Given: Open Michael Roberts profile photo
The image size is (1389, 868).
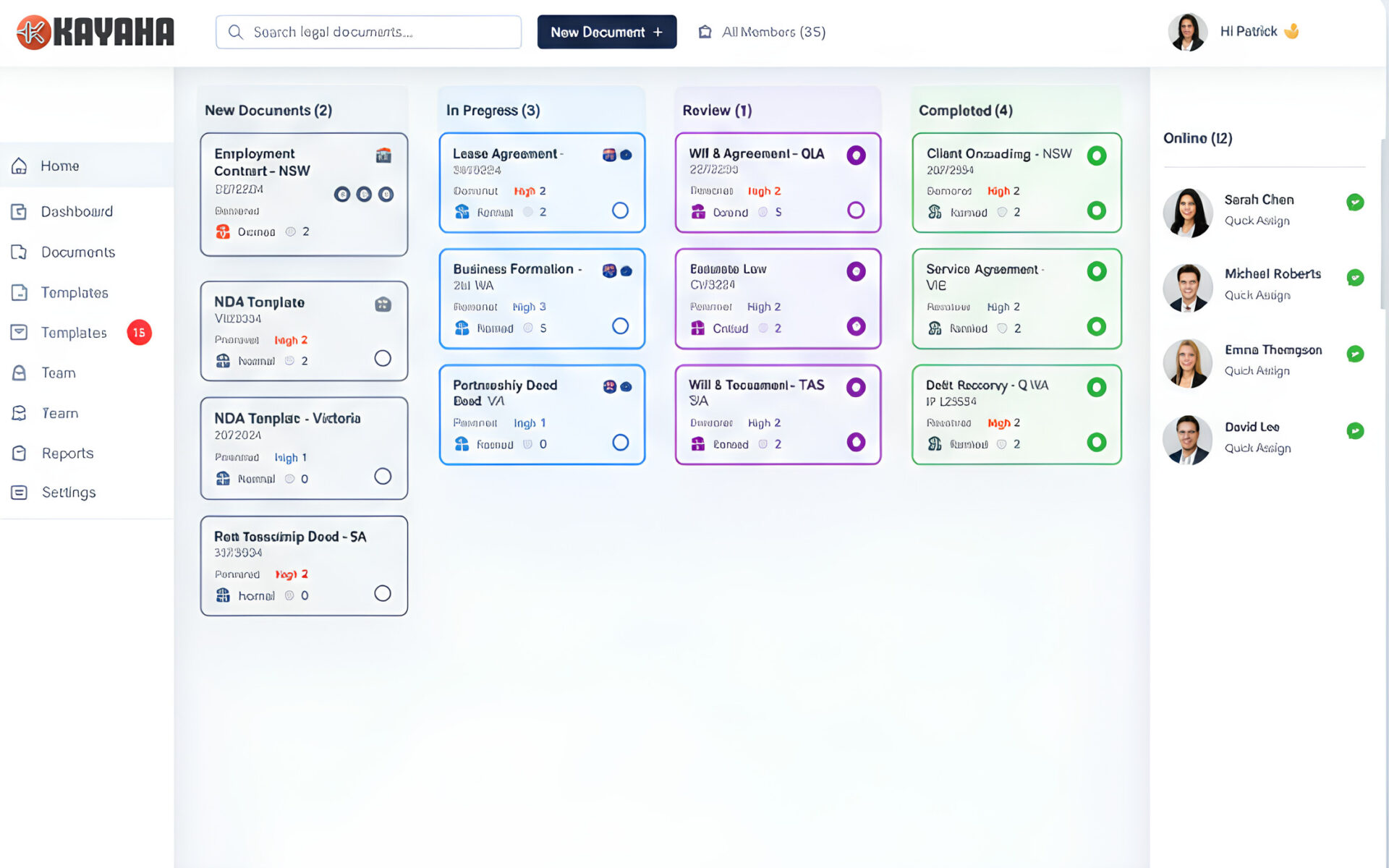Looking at the screenshot, I should click(1187, 286).
